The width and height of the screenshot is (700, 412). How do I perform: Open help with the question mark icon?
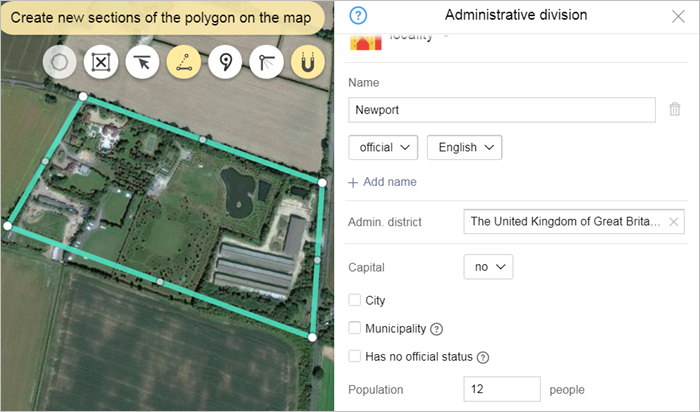coord(359,15)
